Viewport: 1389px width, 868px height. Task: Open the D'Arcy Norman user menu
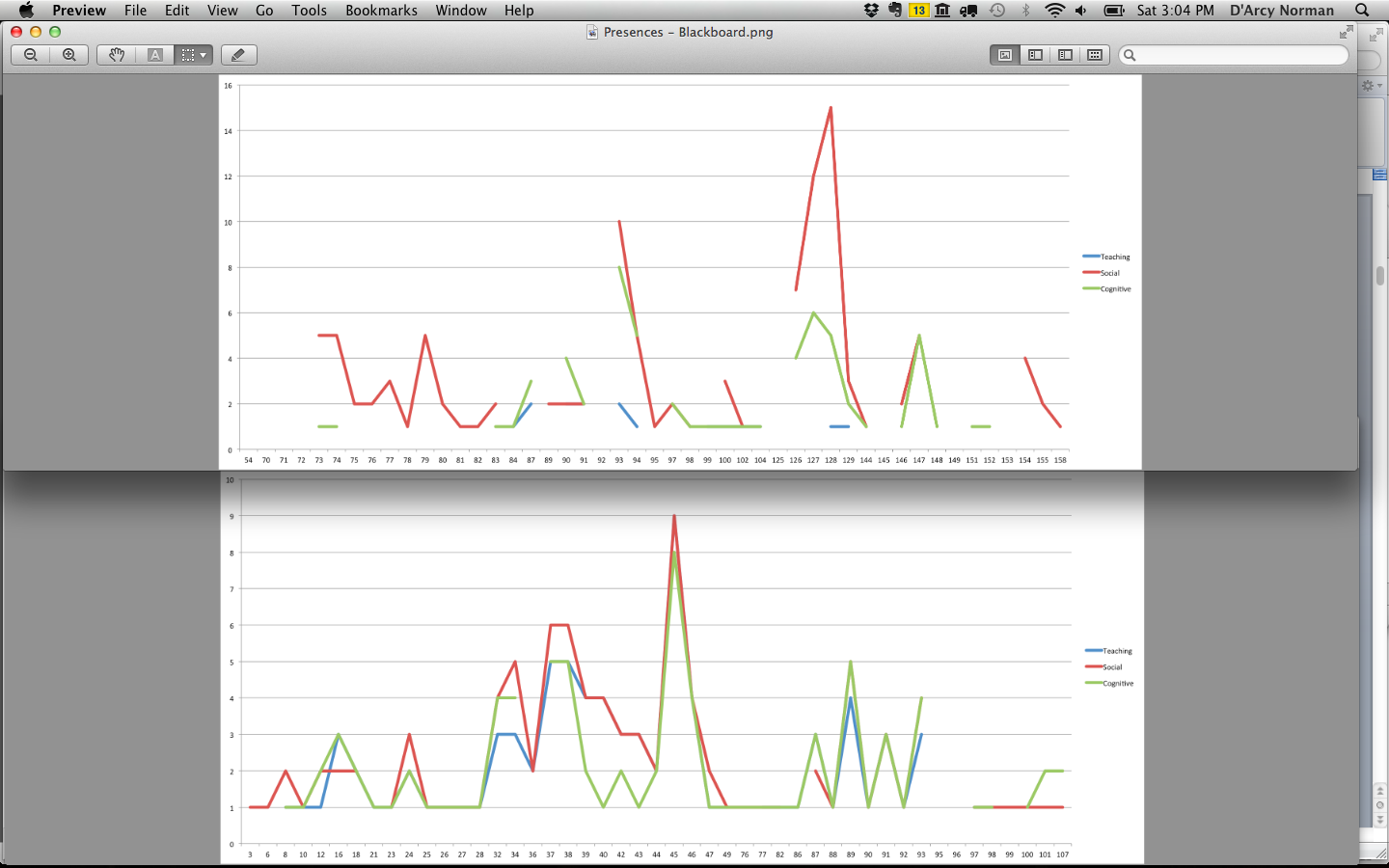click(1281, 11)
